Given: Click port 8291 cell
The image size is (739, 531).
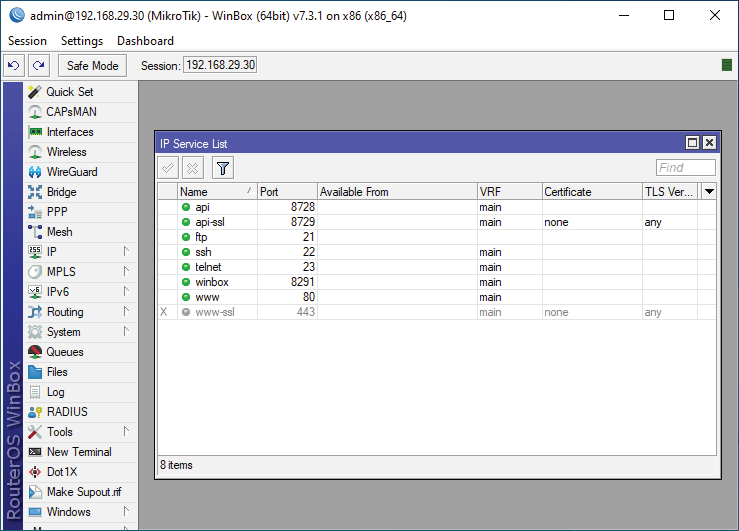Looking at the screenshot, I should pos(287,282).
